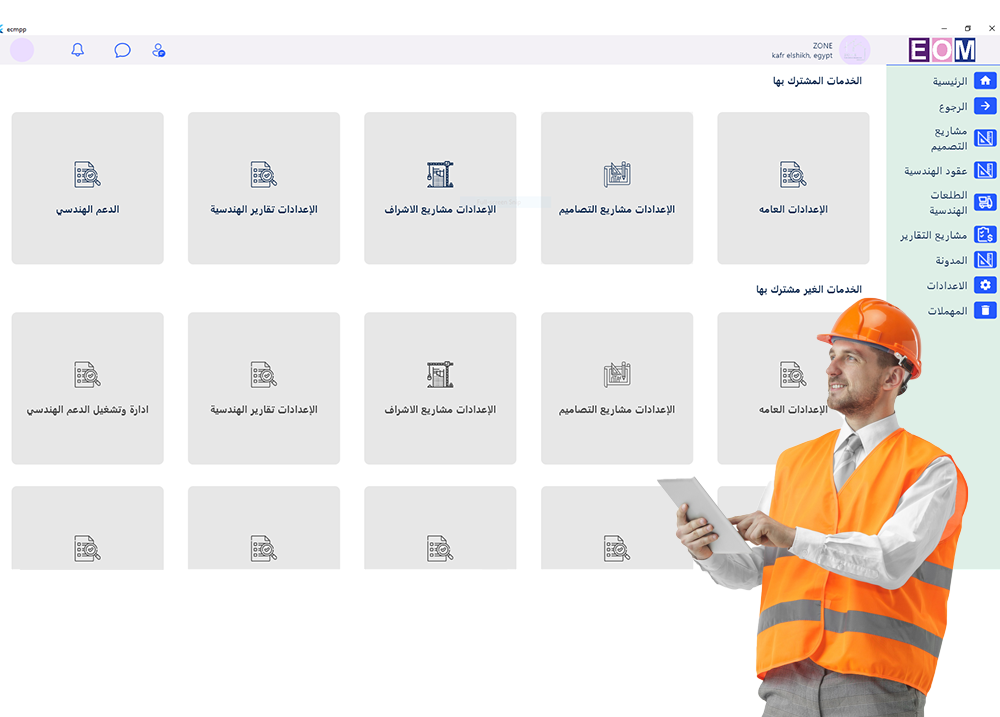Open Design Projects (مشاريع التصميم) icon
Screen dimensions: 1000x717
click(x=985, y=139)
